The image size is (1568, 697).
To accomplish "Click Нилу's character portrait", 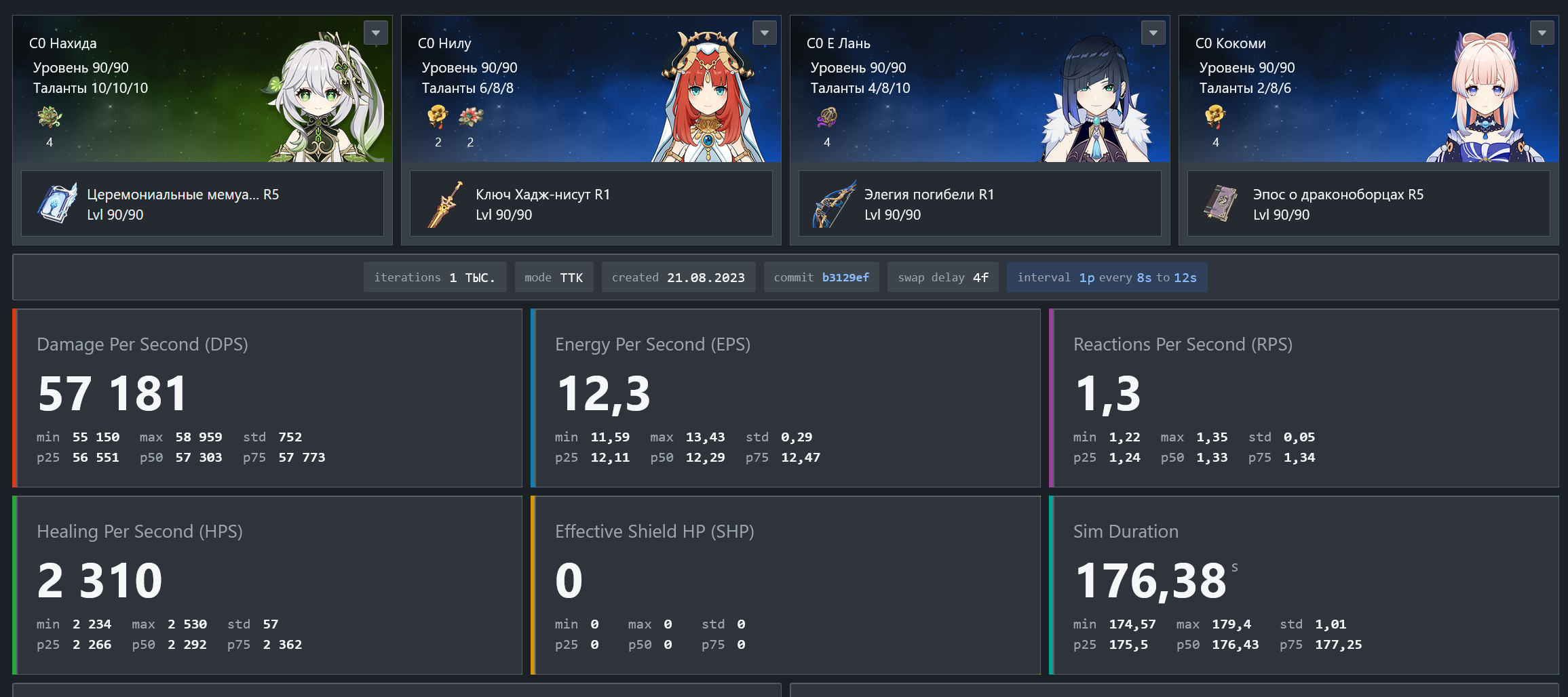I will click(708, 96).
